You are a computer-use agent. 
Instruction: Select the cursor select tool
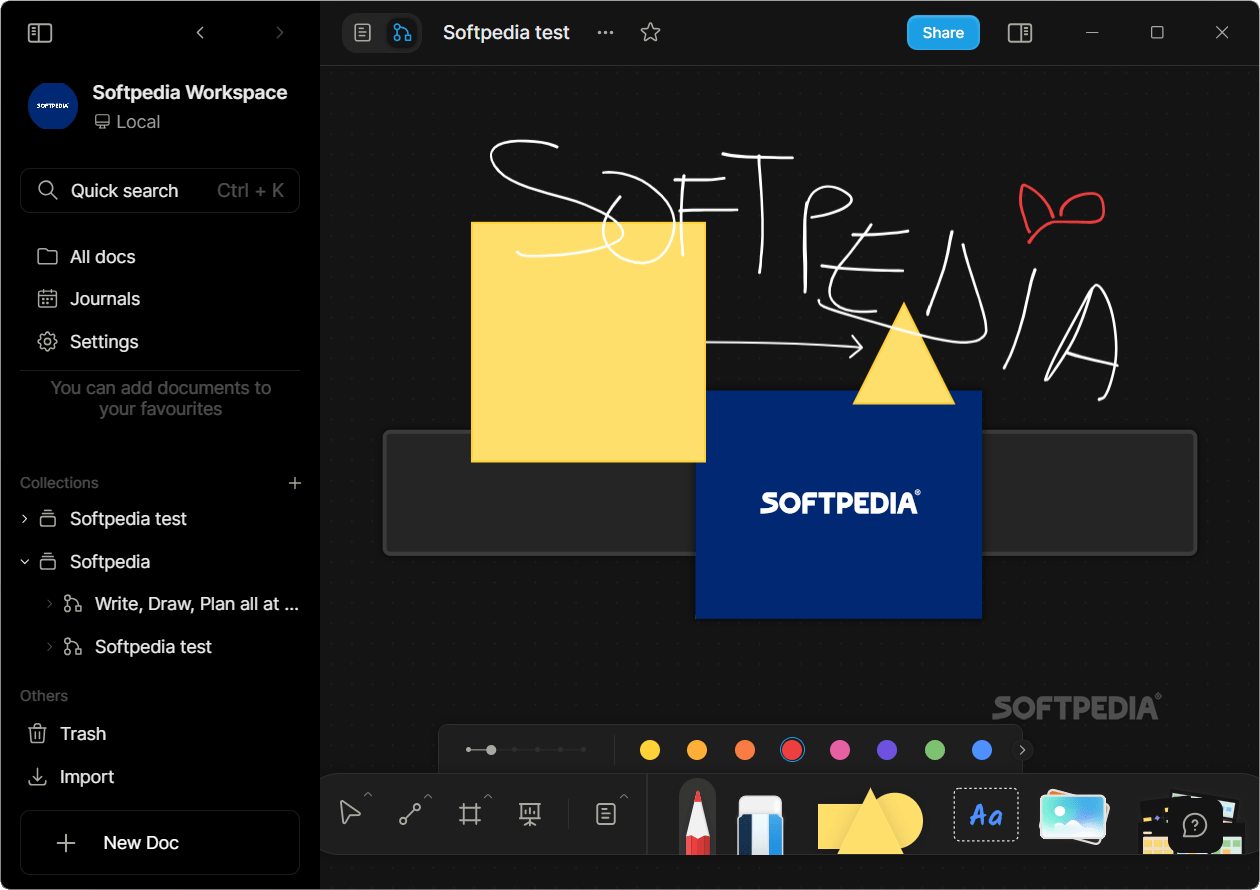coord(350,813)
